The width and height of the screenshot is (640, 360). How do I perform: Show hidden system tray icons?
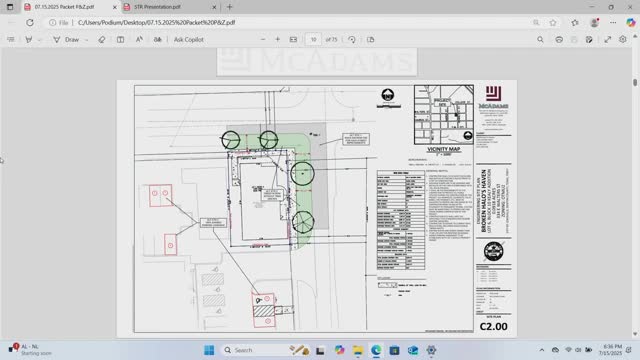tap(542, 350)
